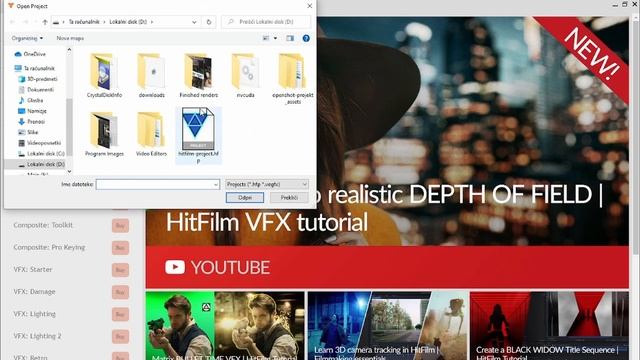Minimize the HitFilm main window
Image resolution: width=640 pixels, height=360 pixels.
615,4
